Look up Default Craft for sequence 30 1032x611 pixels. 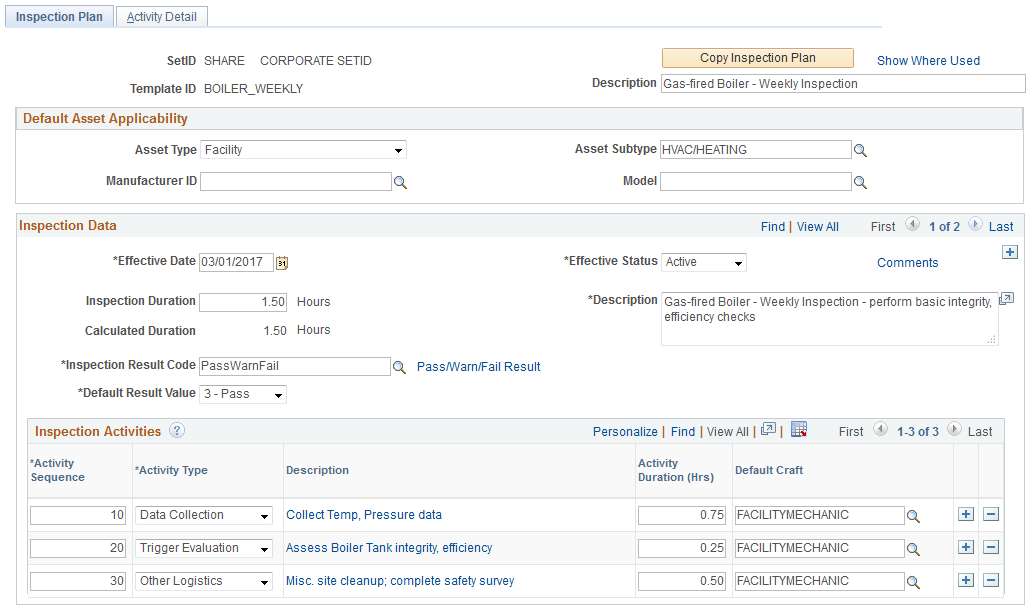point(913,582)
